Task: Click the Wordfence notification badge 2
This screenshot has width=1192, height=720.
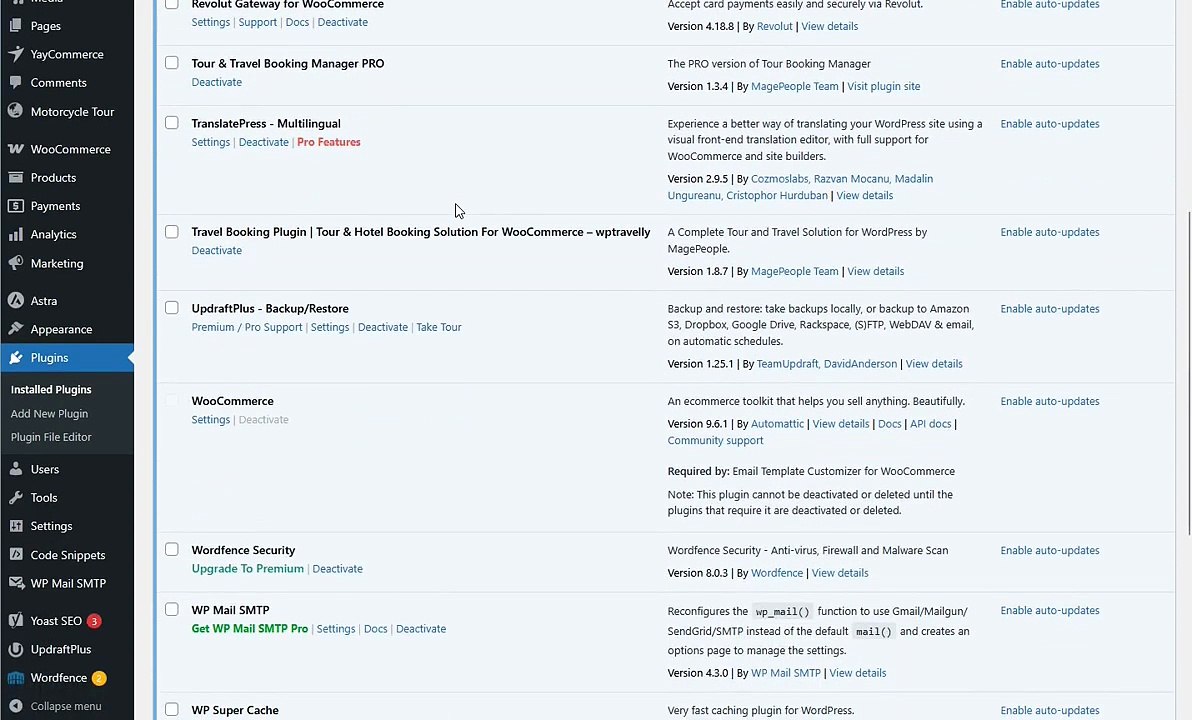Action: (99, 678)
